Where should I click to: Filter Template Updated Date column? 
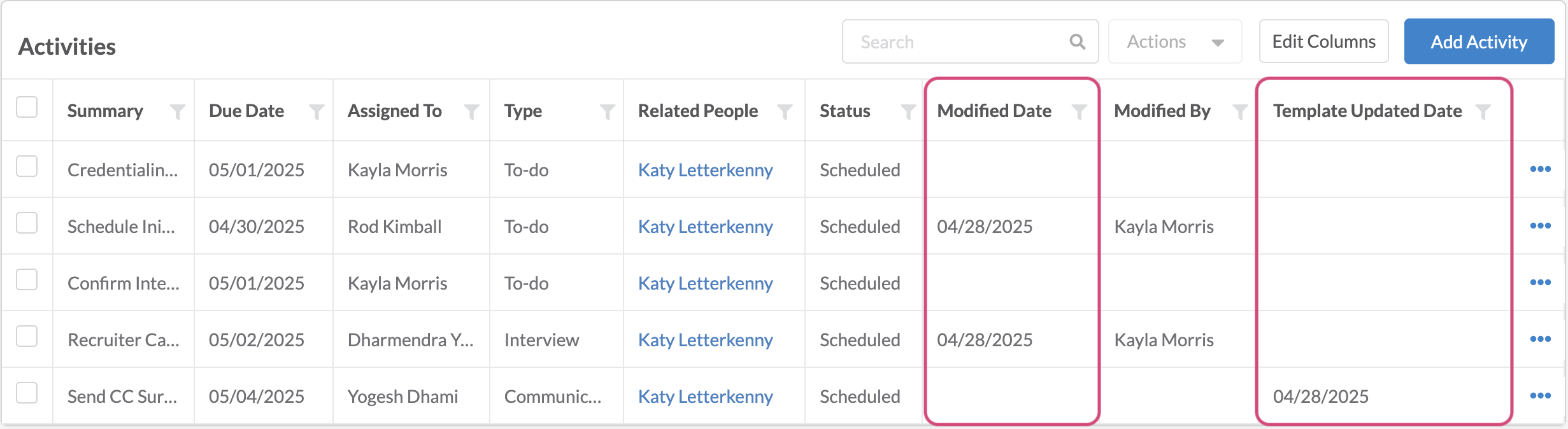[1483, 112]
